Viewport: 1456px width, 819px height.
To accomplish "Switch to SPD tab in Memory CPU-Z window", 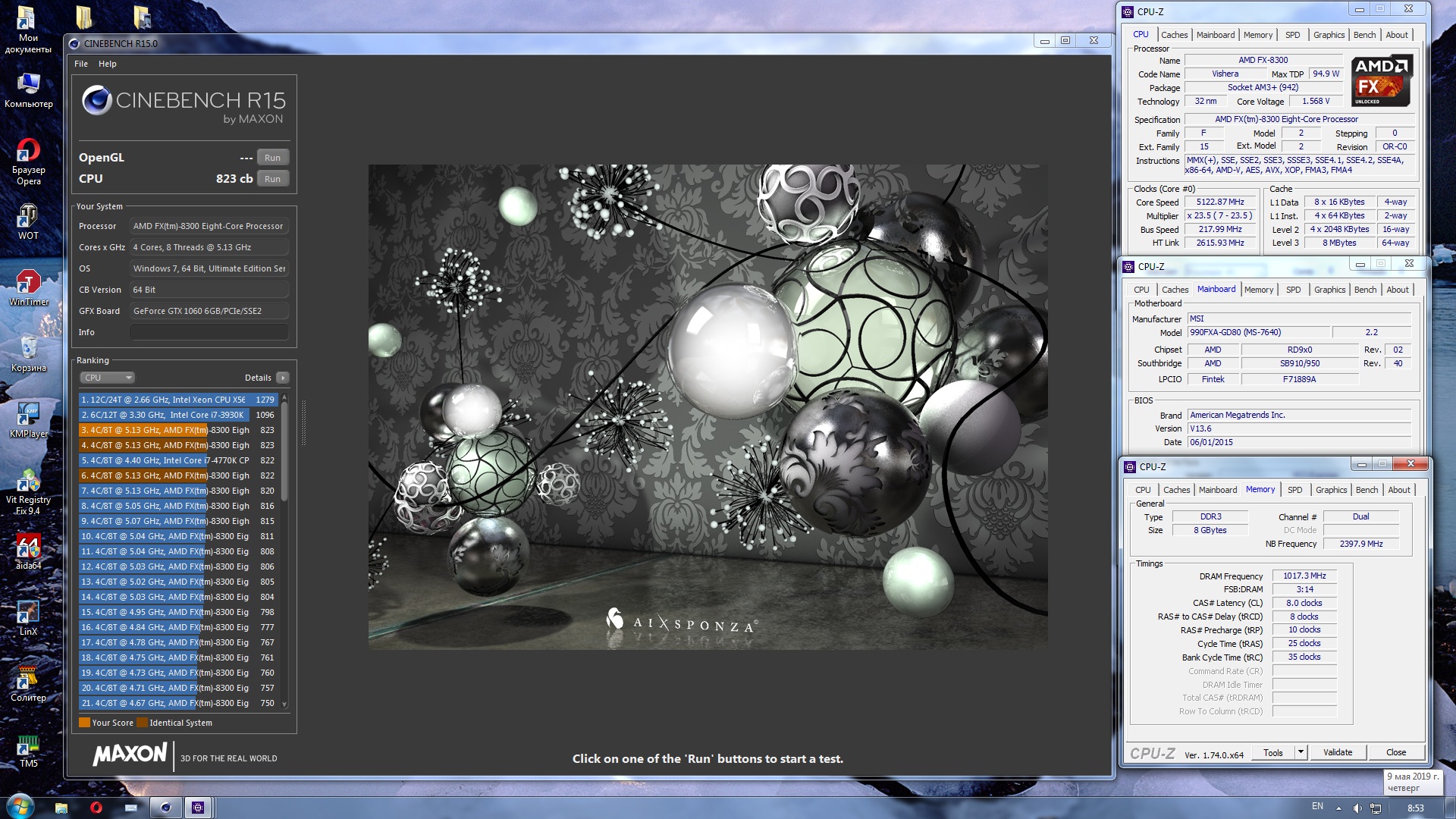I will coord(1294,490).
